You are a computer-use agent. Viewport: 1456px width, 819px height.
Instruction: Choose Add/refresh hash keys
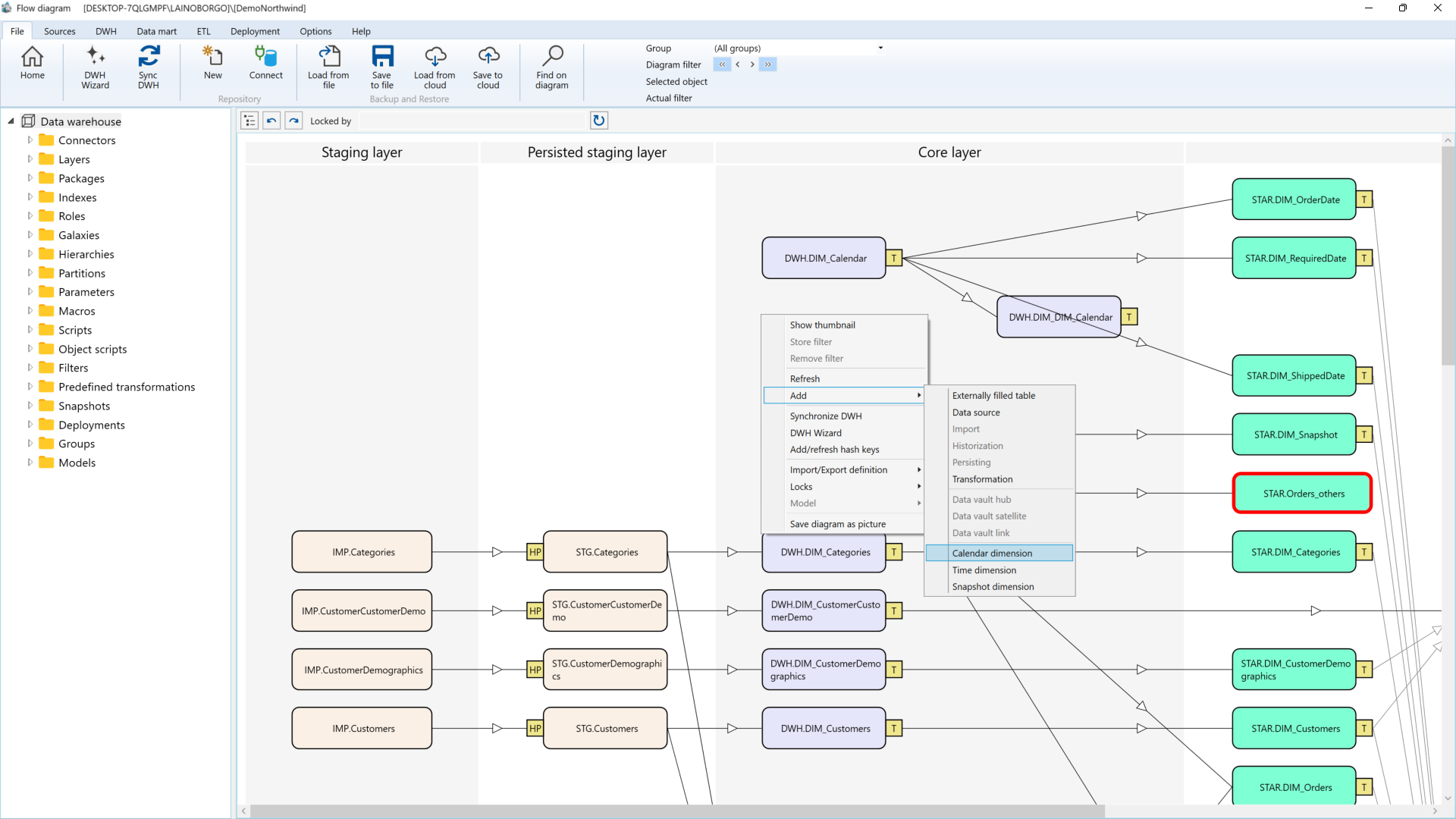[x=843, y=450]
